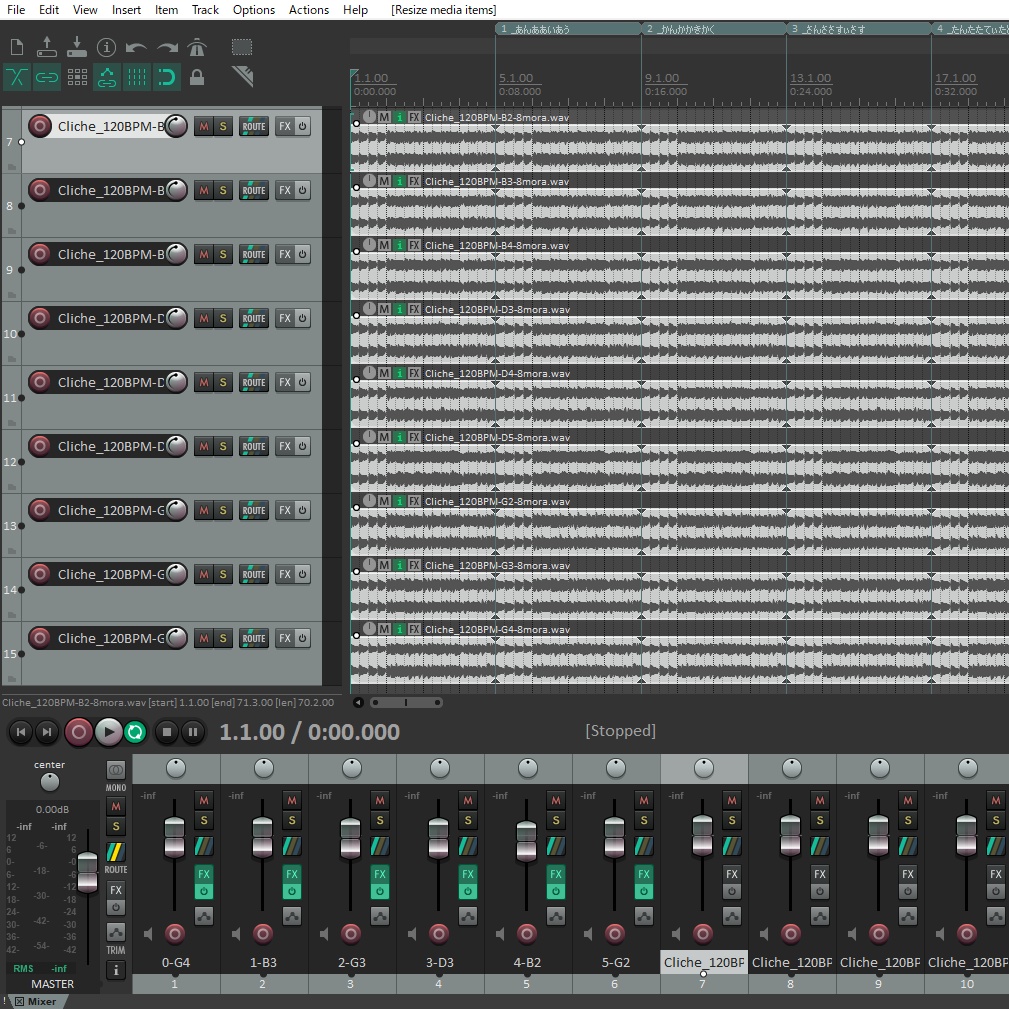Solo the 3-D3 mixer channel
The height and width of the screenshot is (1009, 1009).
[468, 820]
